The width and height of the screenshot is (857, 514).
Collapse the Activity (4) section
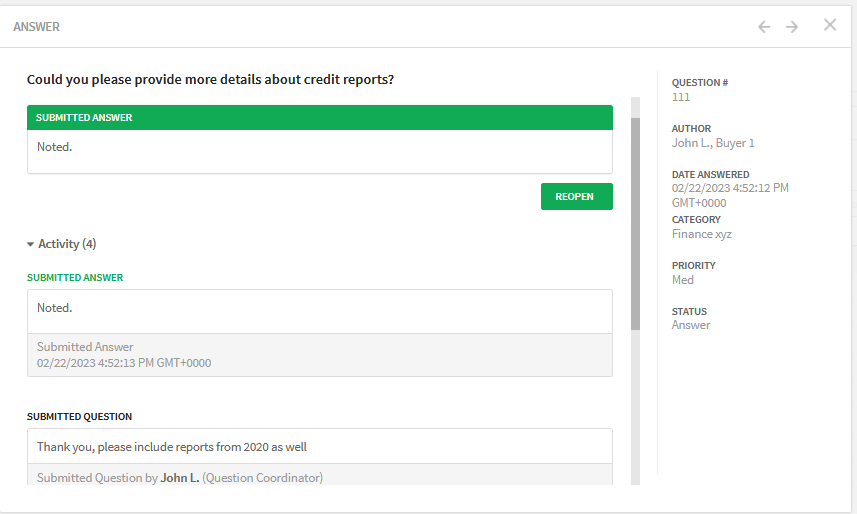(x=31, y=244)
